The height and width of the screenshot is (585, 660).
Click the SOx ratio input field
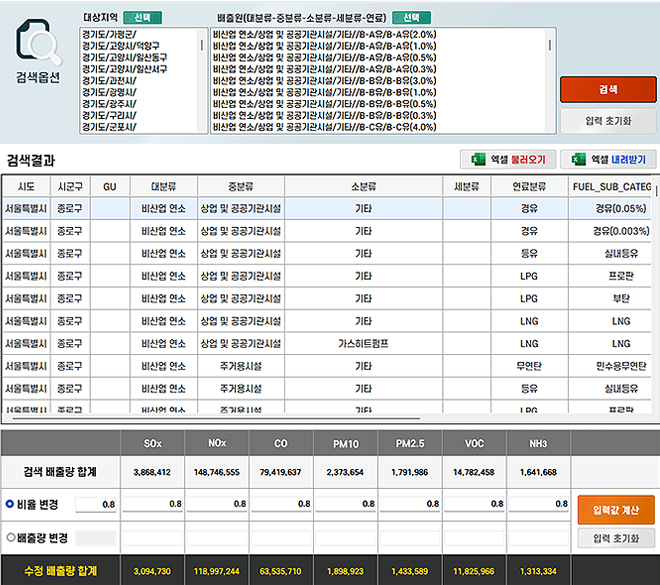(x=152, y=504)
